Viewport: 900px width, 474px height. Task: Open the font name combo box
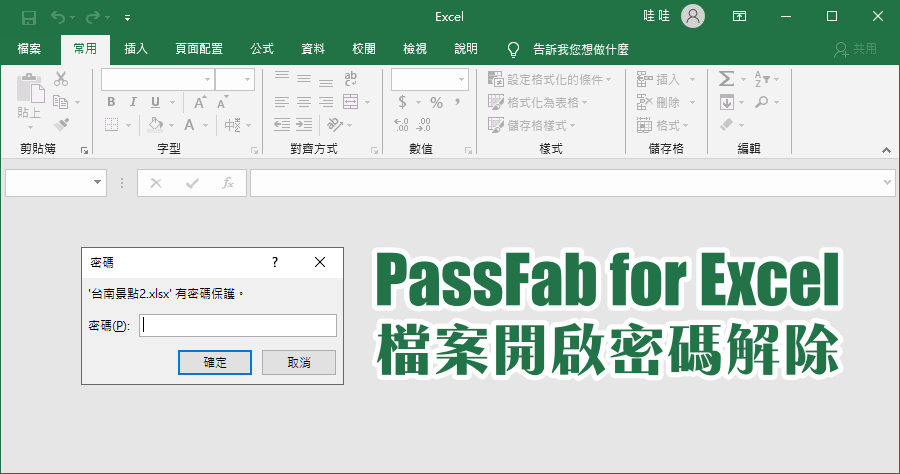[158, 79]
